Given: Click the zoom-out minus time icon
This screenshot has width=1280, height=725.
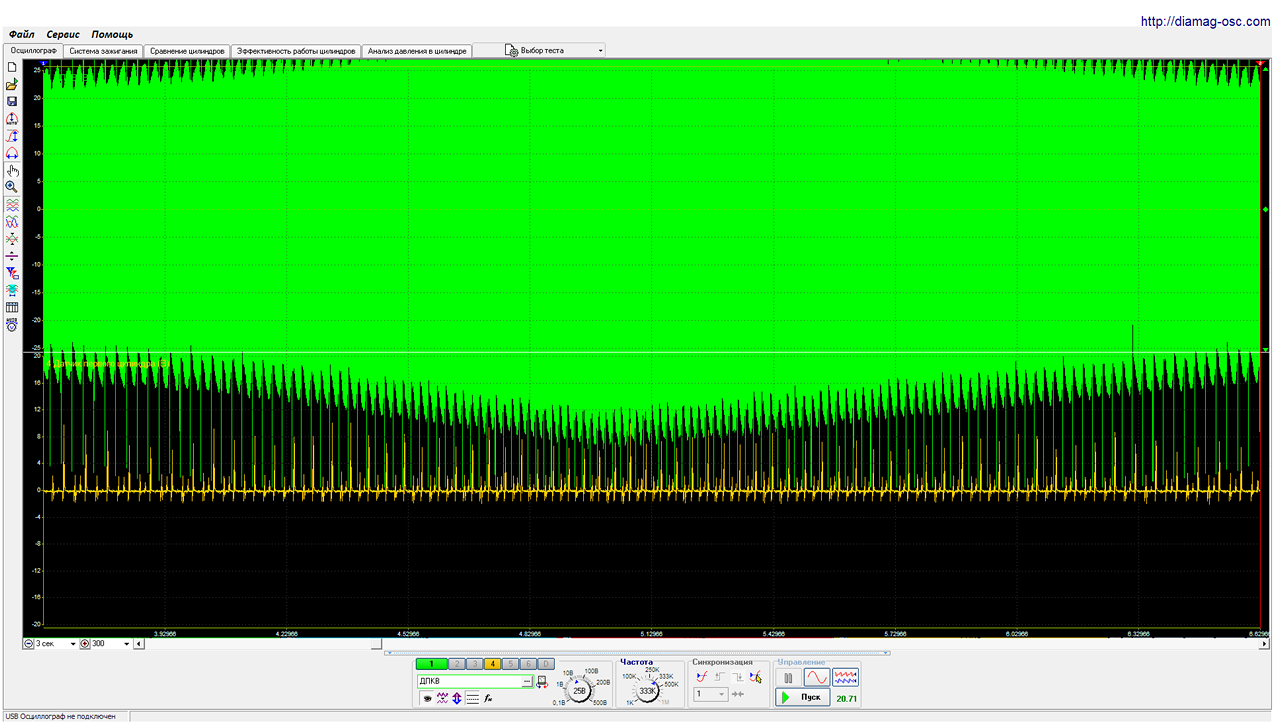Looking at the screenshot, I should coord(28,643).
